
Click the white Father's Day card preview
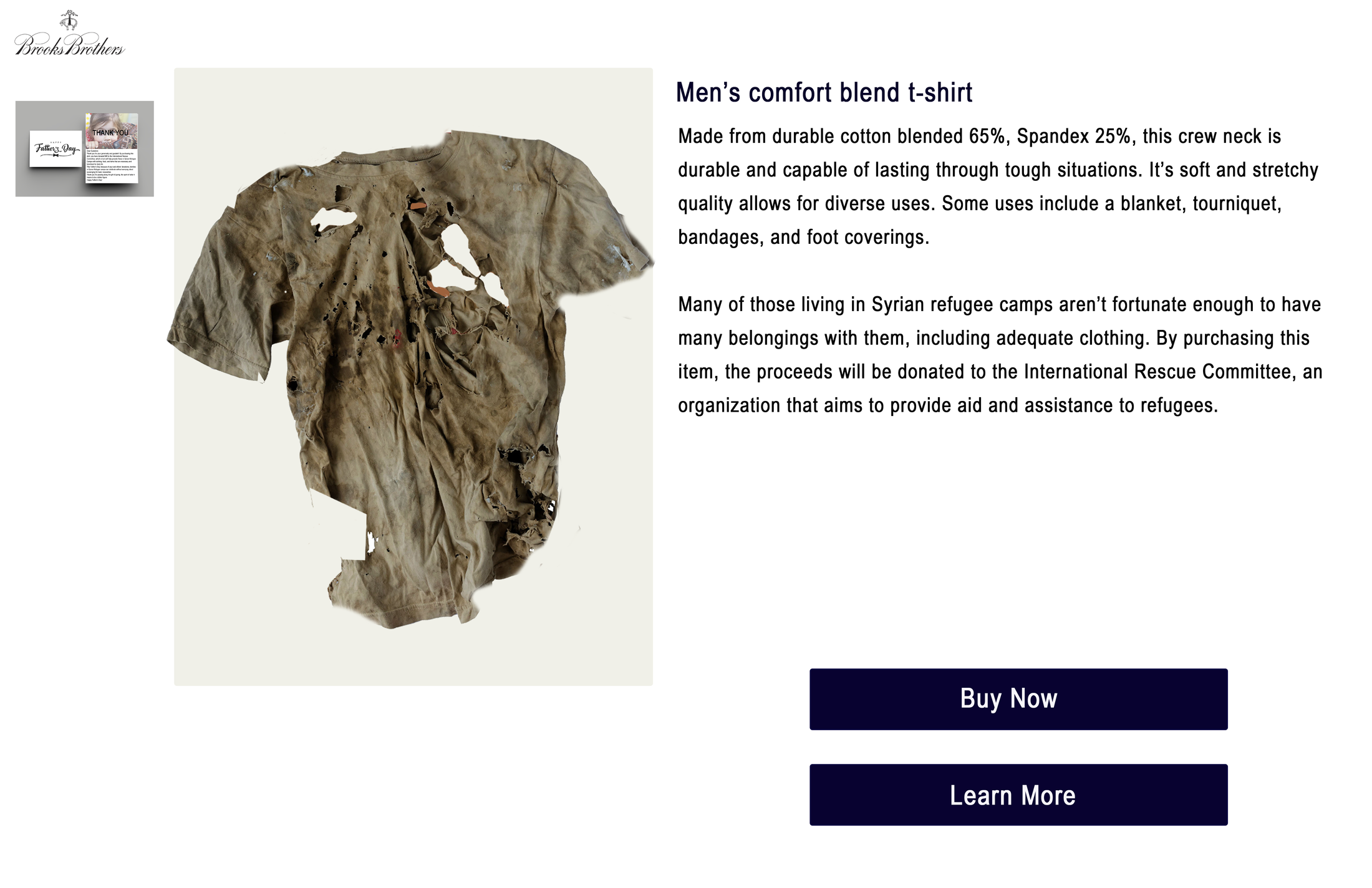click(x=56, y=148)
